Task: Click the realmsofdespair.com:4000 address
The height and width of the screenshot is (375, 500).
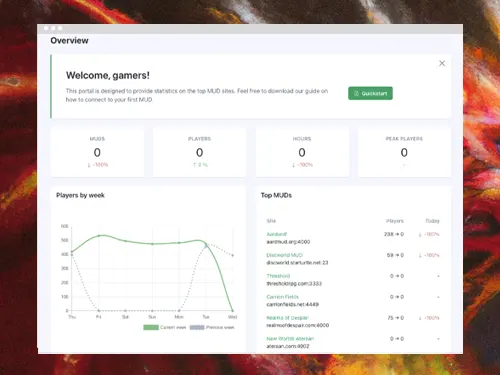Action: coord(298,325)
